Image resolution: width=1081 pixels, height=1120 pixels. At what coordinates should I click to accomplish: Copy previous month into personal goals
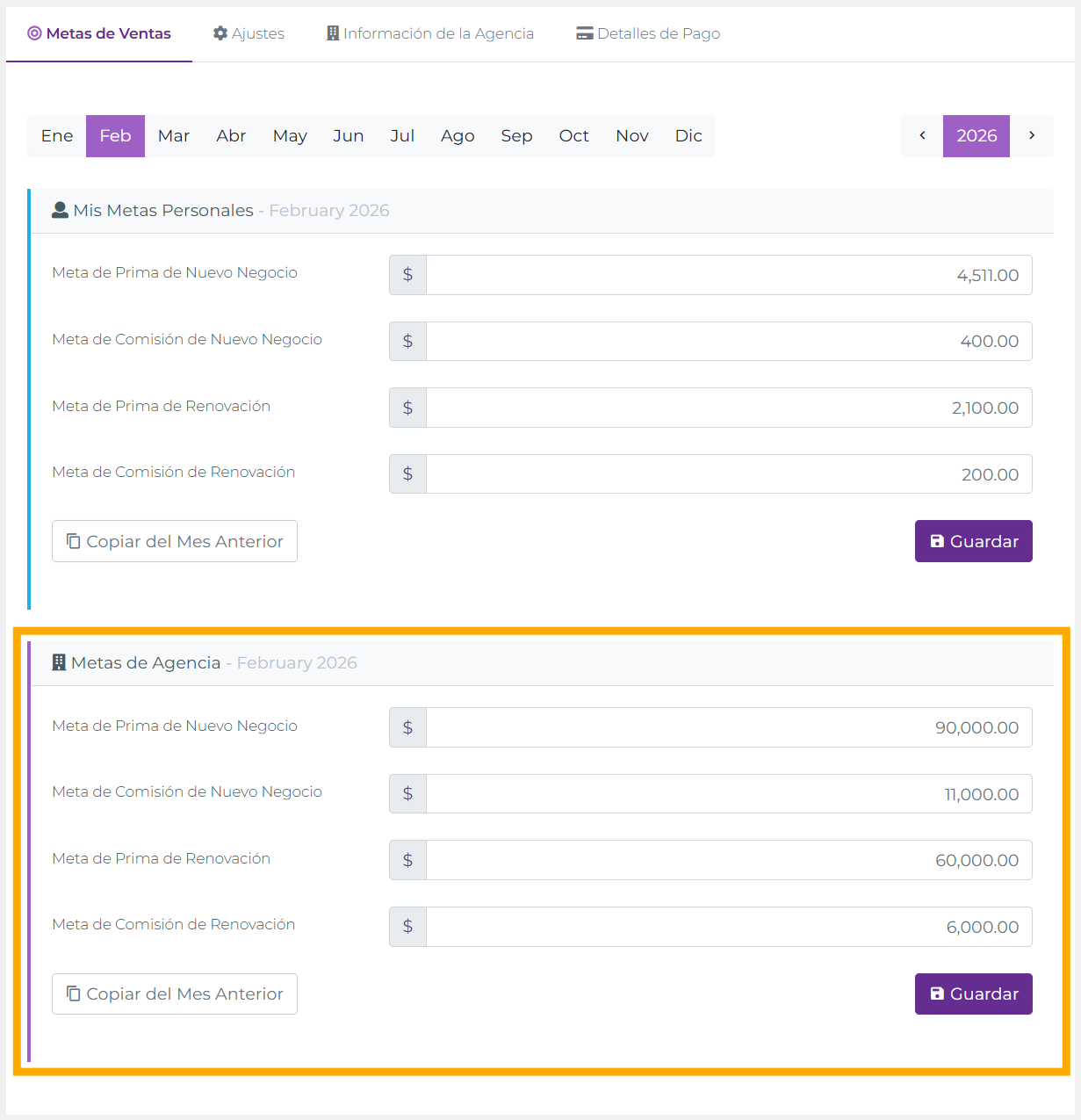click(175, 541)
